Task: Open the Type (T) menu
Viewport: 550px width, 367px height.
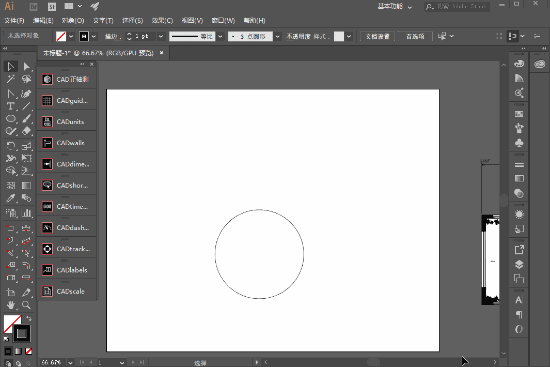Action: (x=103, y=21)
